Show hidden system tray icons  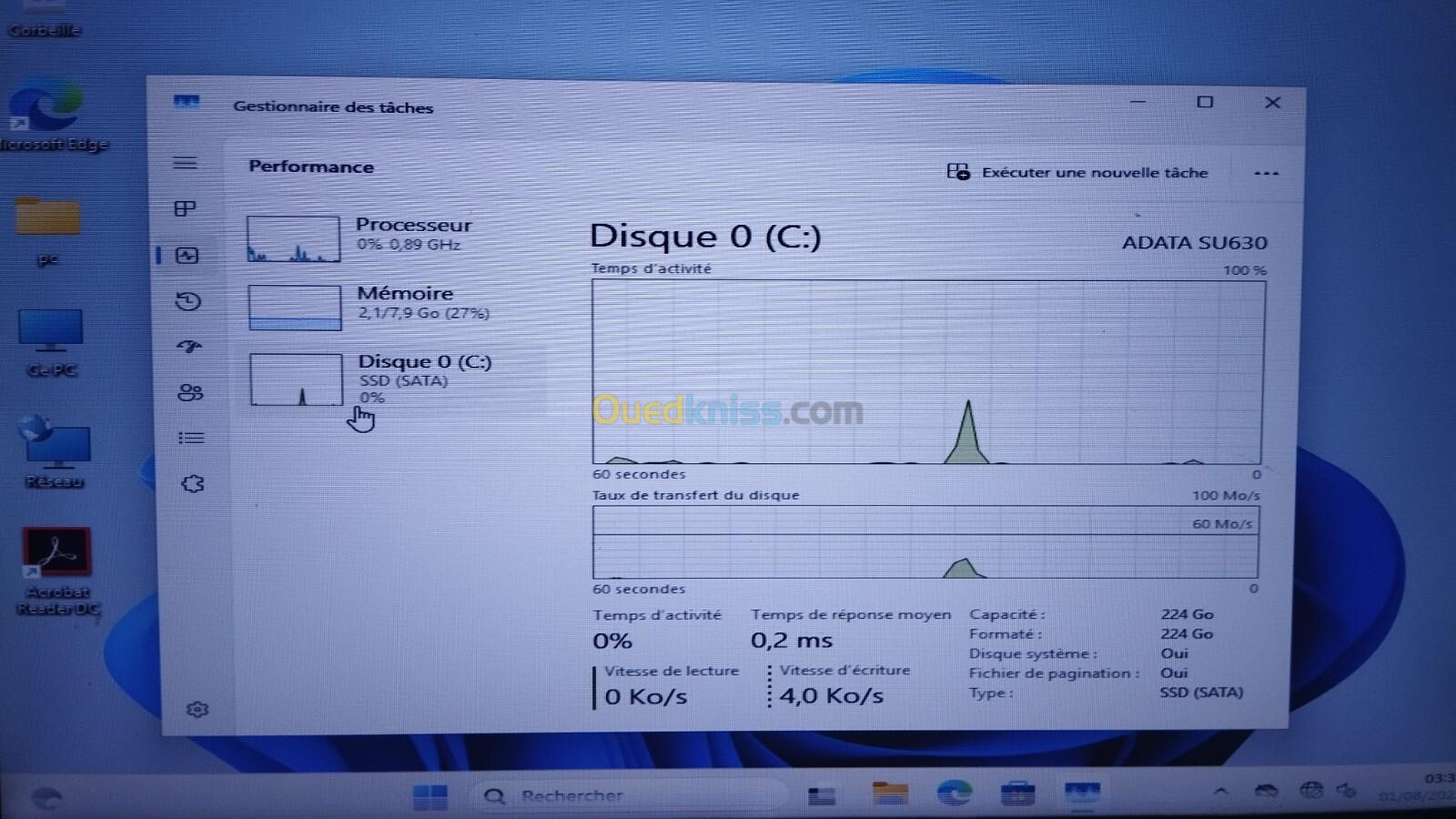click(x=1221, y=792)
